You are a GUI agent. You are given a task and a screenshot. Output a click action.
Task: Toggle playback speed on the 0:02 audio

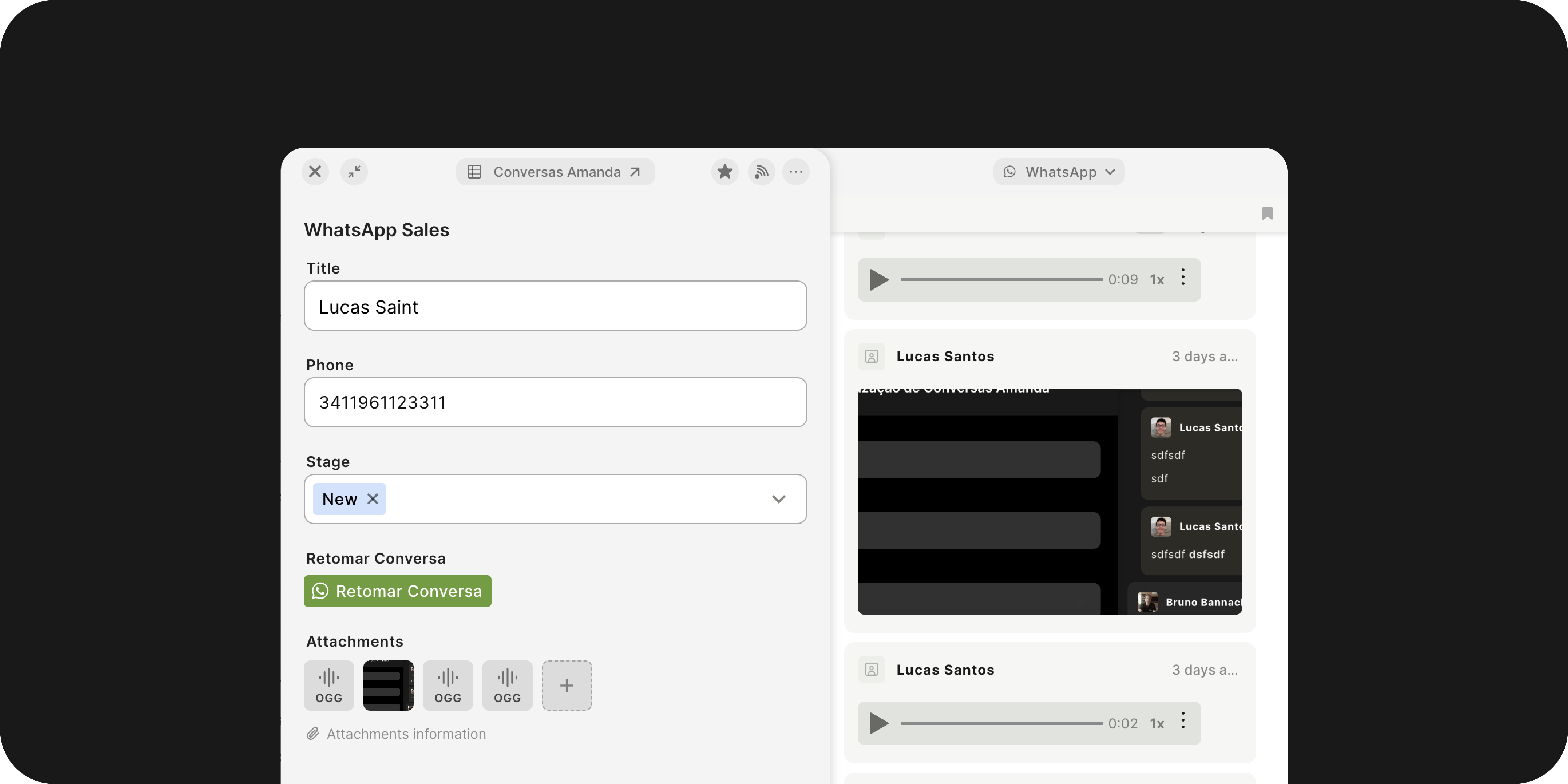click(1157, 723)
